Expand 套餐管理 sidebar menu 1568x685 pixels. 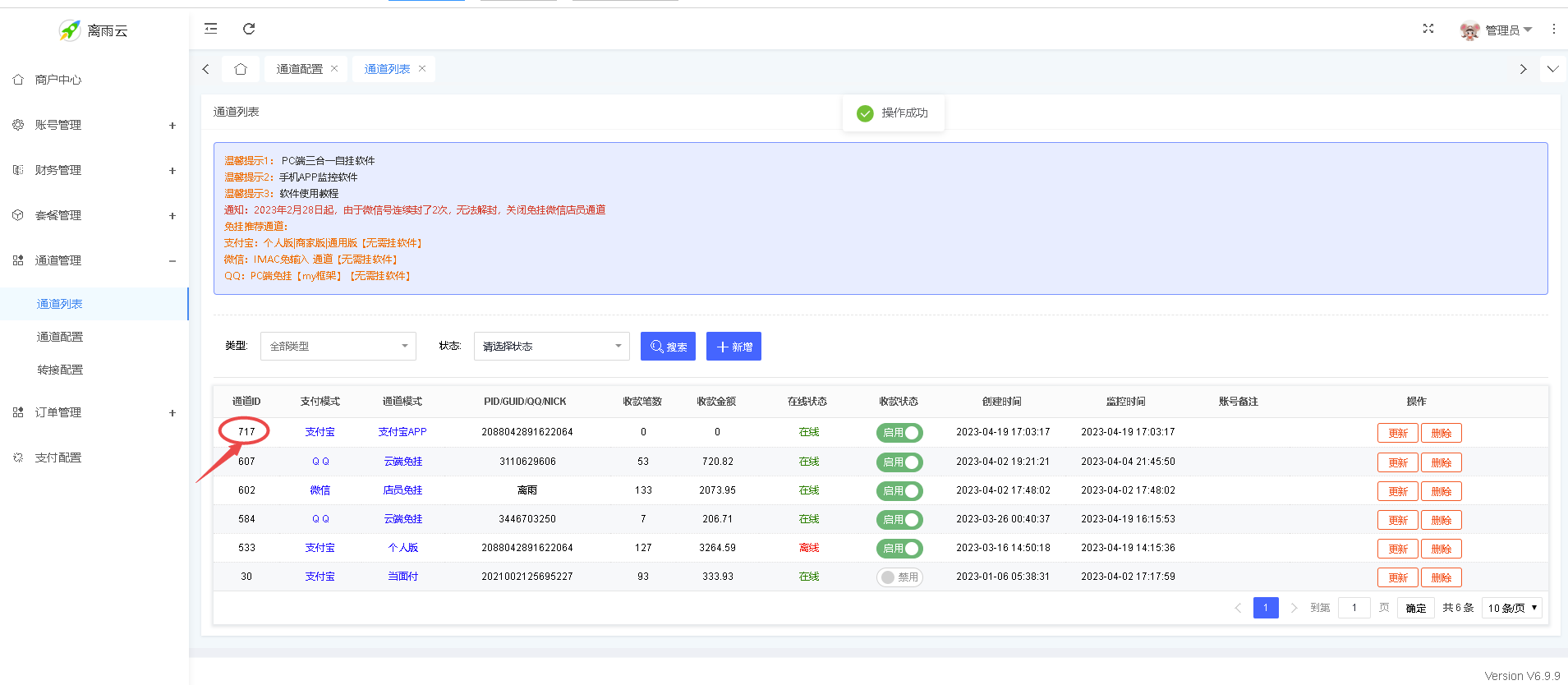[x=94, y=215]
